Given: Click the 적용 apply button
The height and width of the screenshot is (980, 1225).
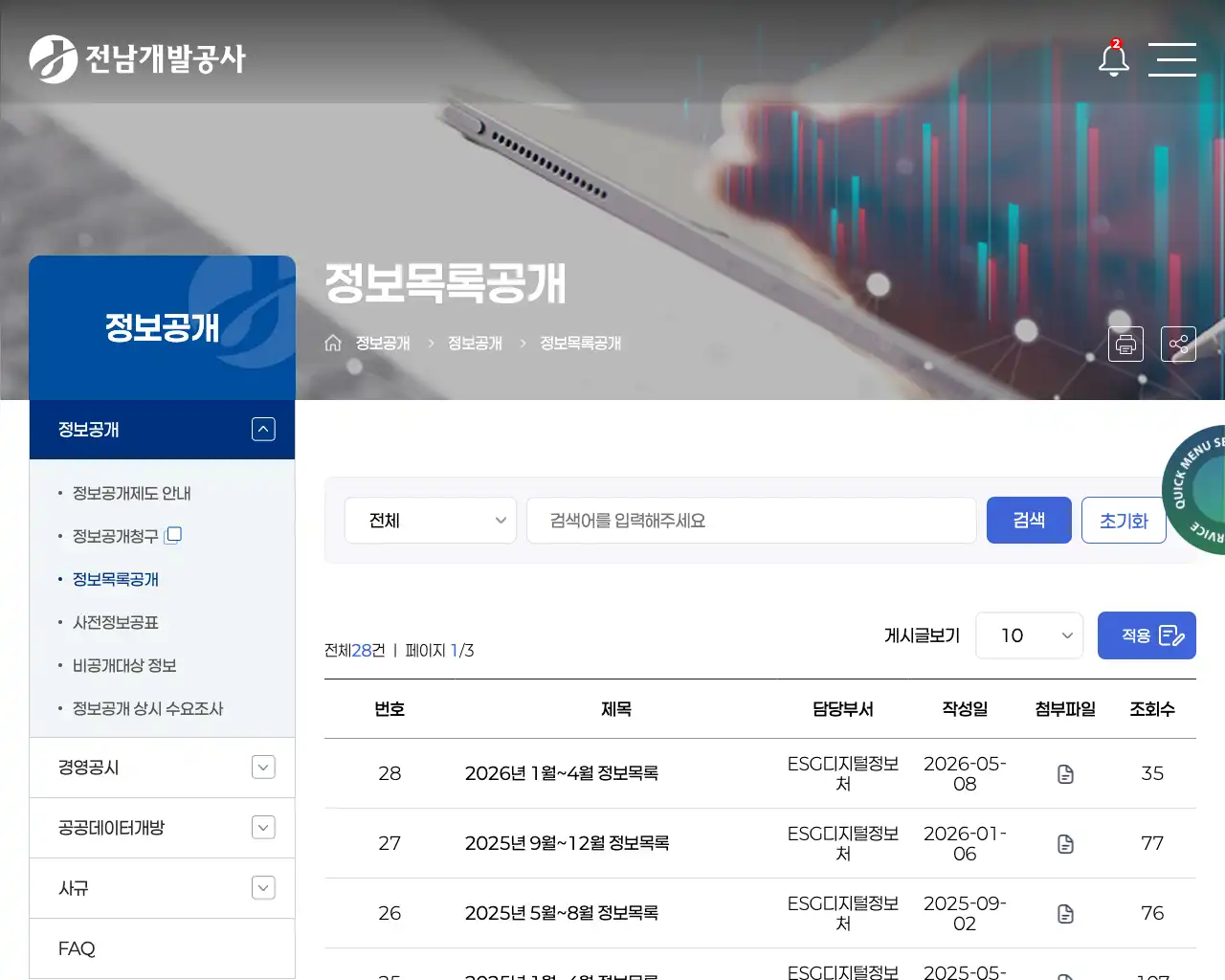Looking at the screenshot, I should point(1147,635).
